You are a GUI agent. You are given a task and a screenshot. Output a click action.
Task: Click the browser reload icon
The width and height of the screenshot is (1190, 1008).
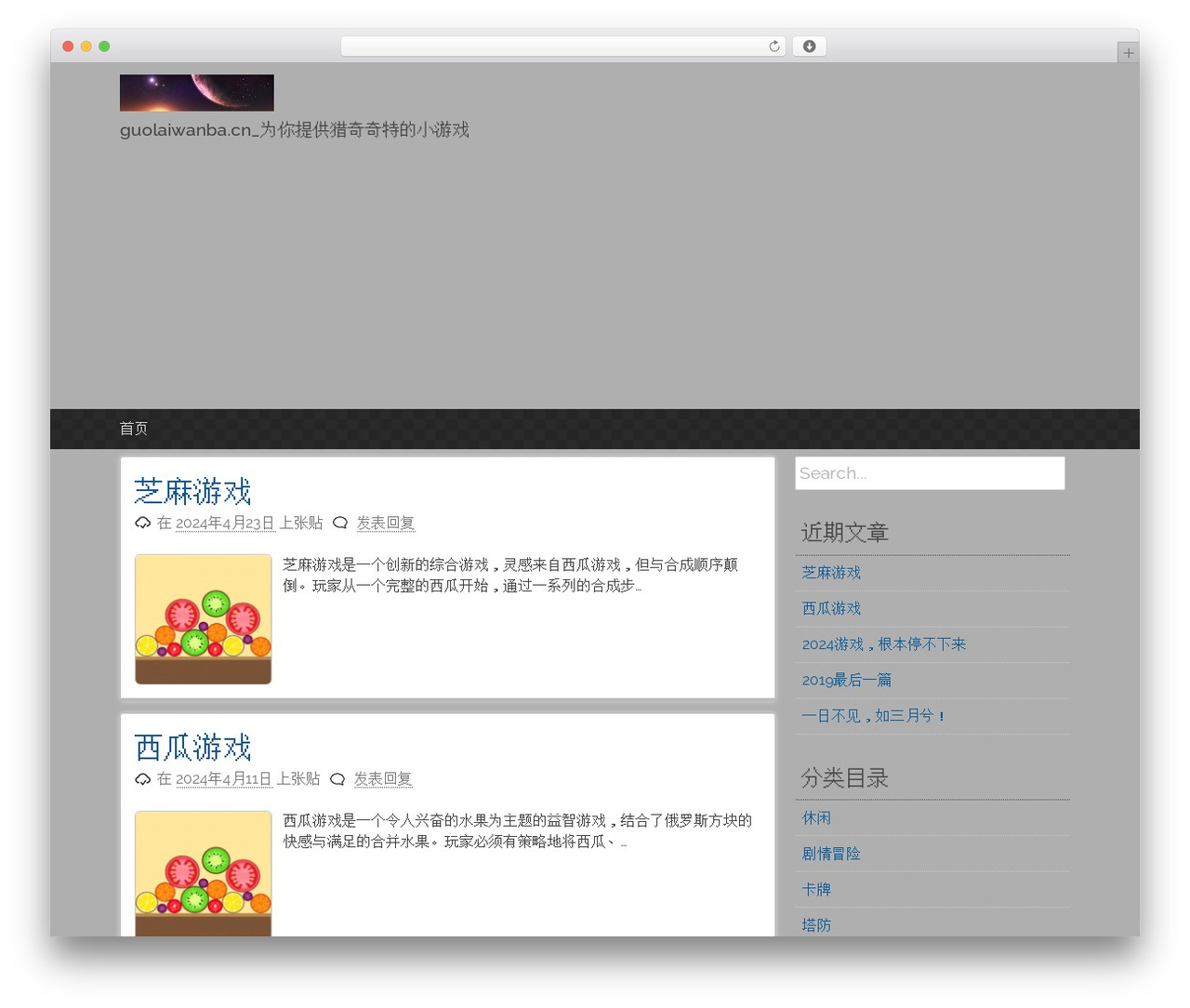tap(773, 46)
